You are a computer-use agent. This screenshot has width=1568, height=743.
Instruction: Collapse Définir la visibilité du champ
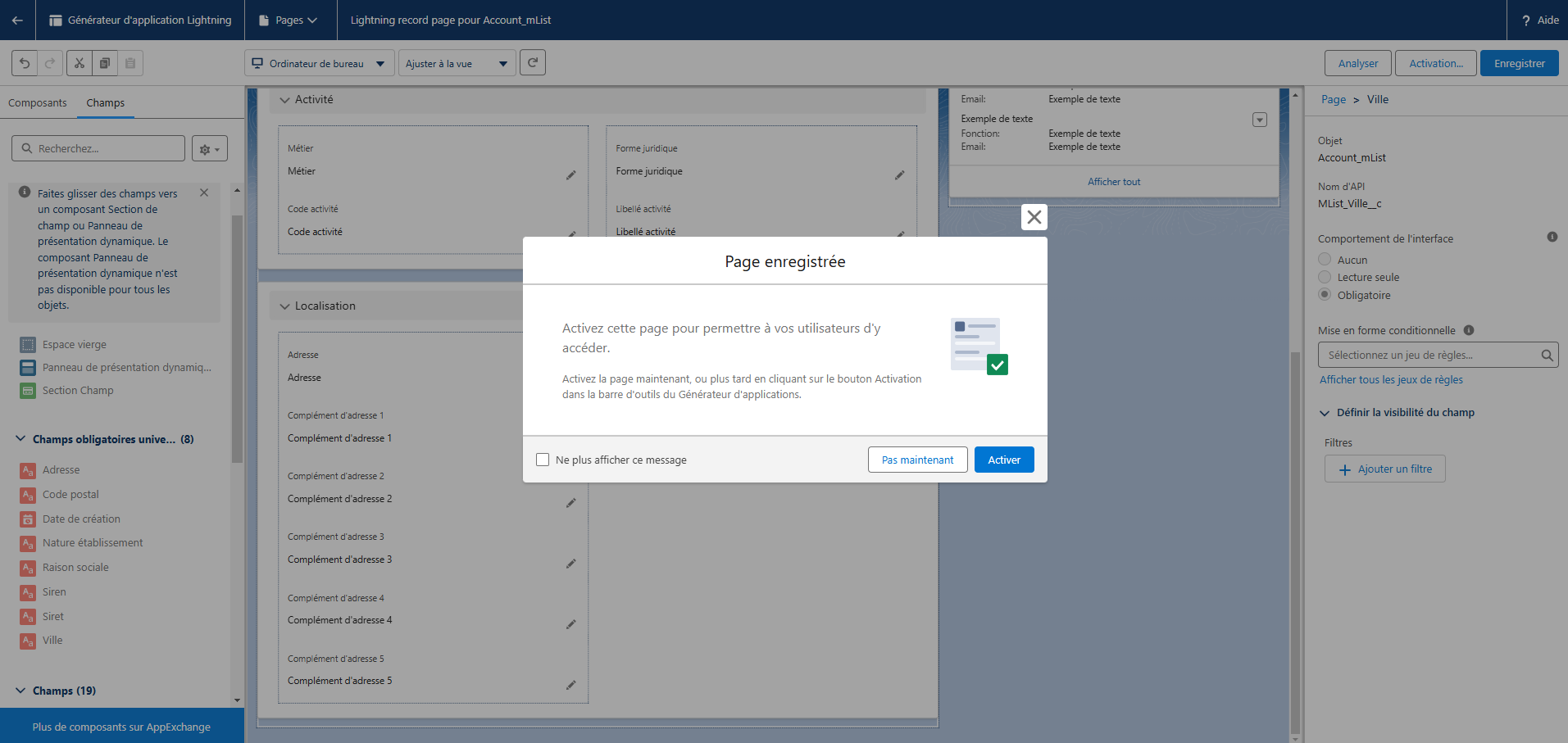tap(1325, 413)
